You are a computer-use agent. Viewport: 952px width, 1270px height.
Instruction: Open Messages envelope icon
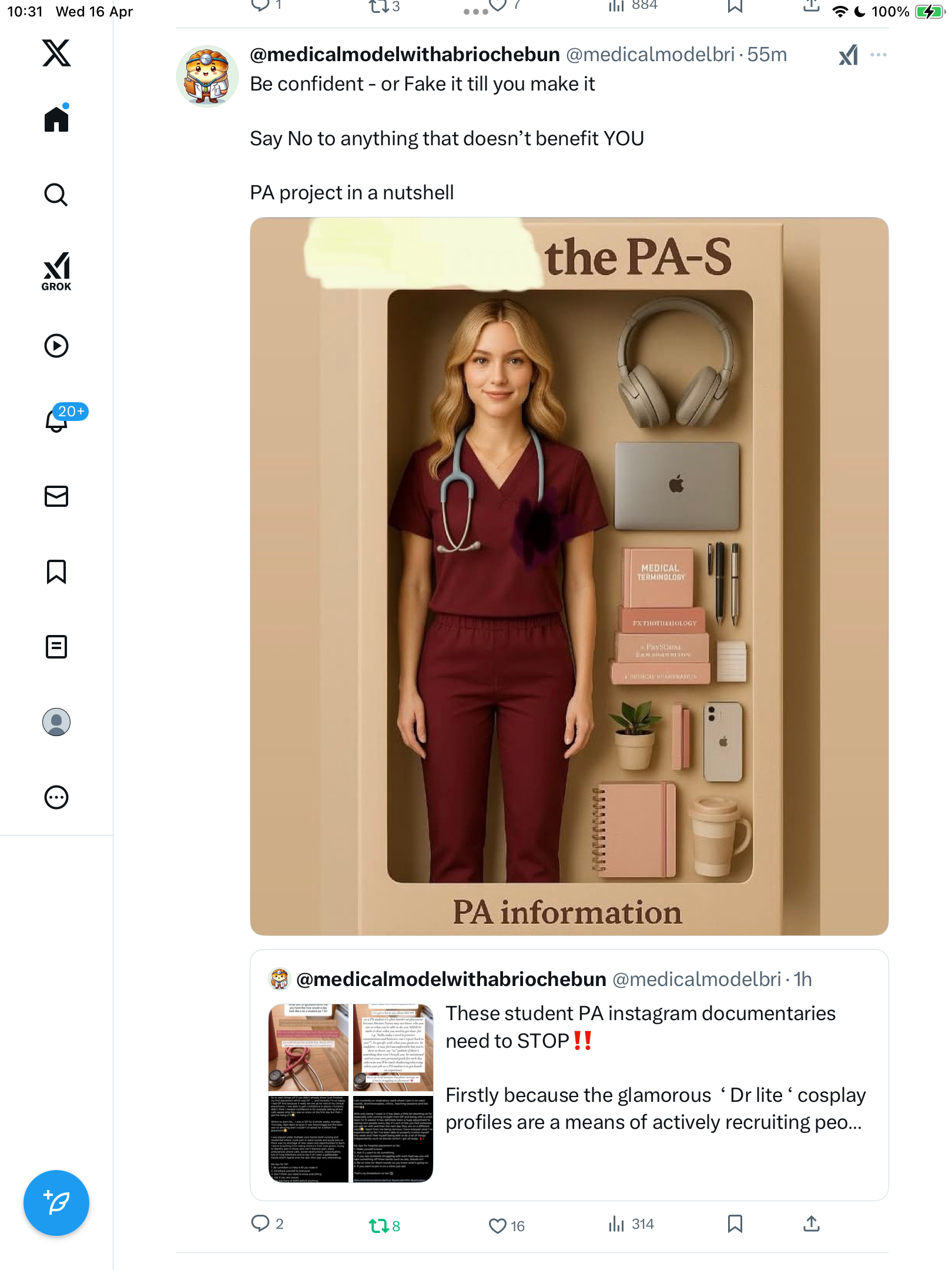[56, 496]
